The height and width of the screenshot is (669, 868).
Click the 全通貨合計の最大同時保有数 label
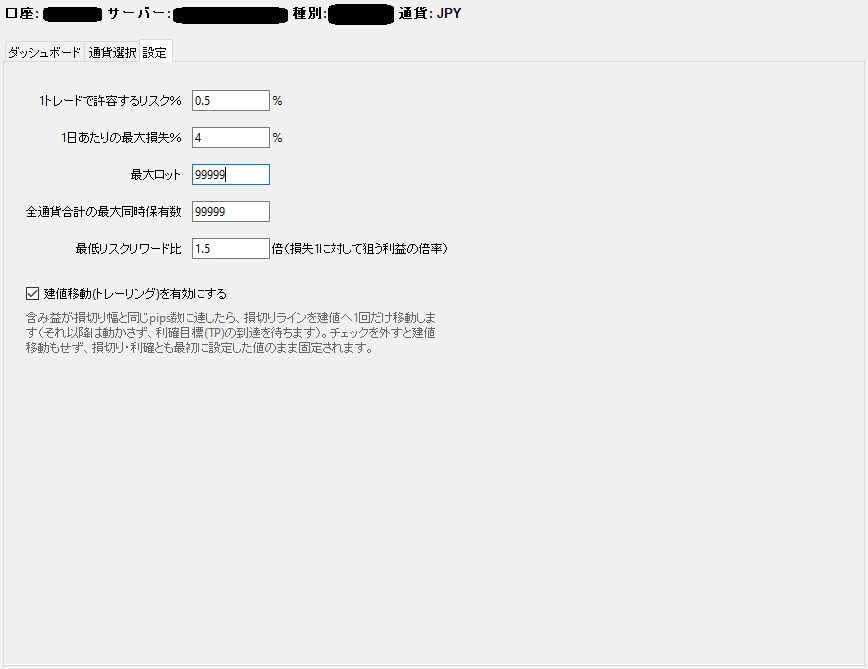(104, 211)
